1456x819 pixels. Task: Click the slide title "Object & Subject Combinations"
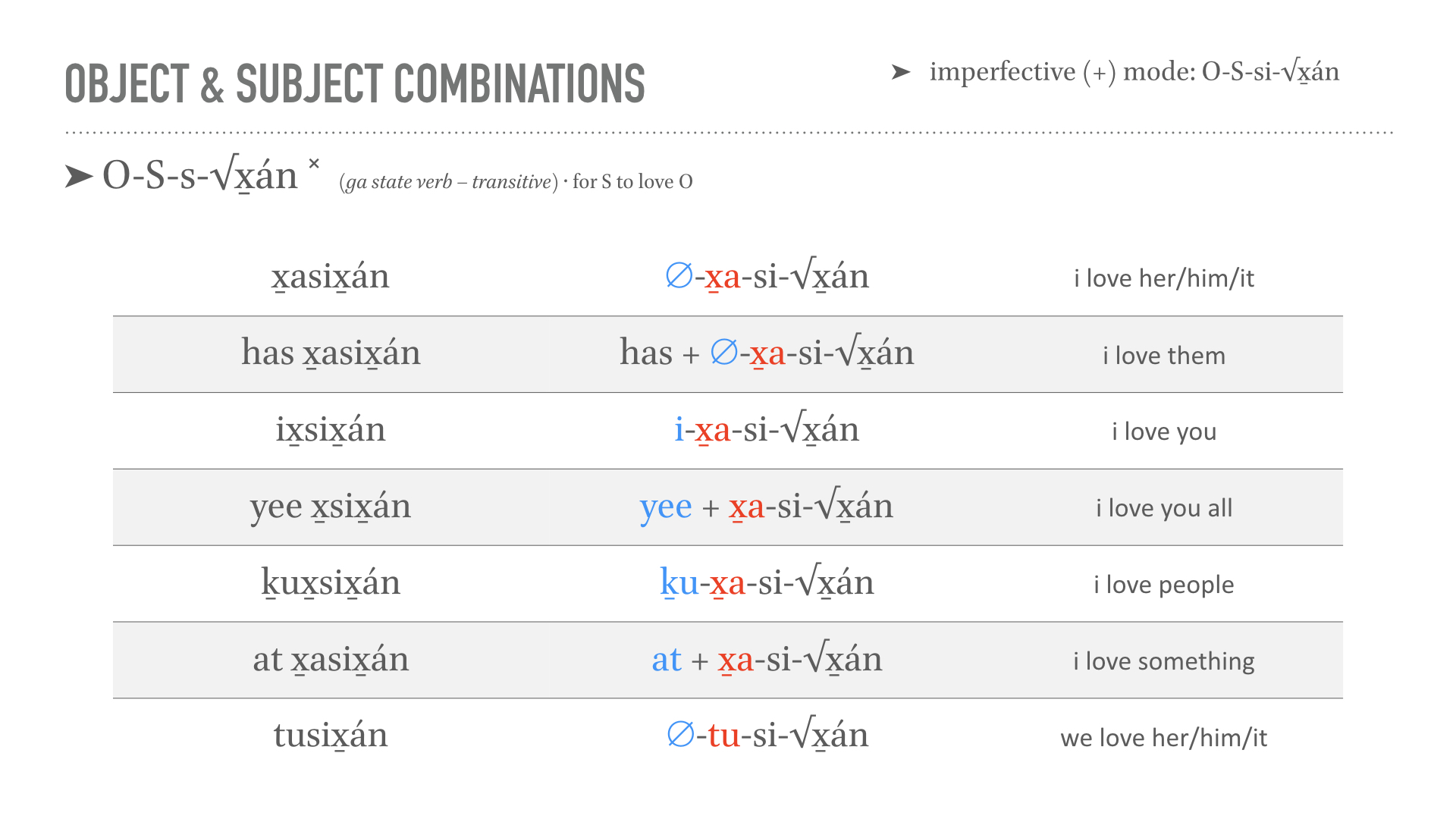[x=355, y=83]
